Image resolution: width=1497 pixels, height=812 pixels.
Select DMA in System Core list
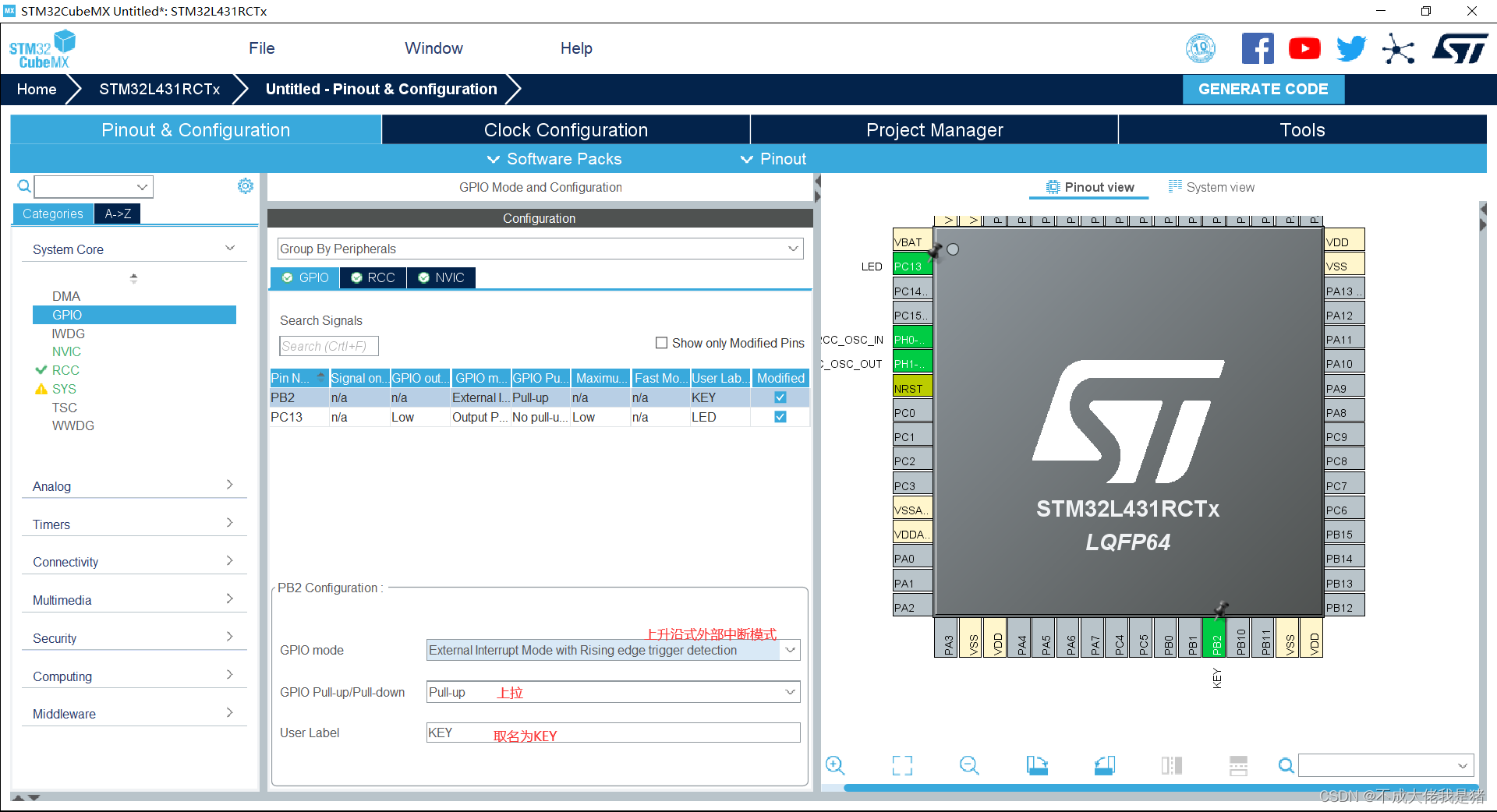66,296
